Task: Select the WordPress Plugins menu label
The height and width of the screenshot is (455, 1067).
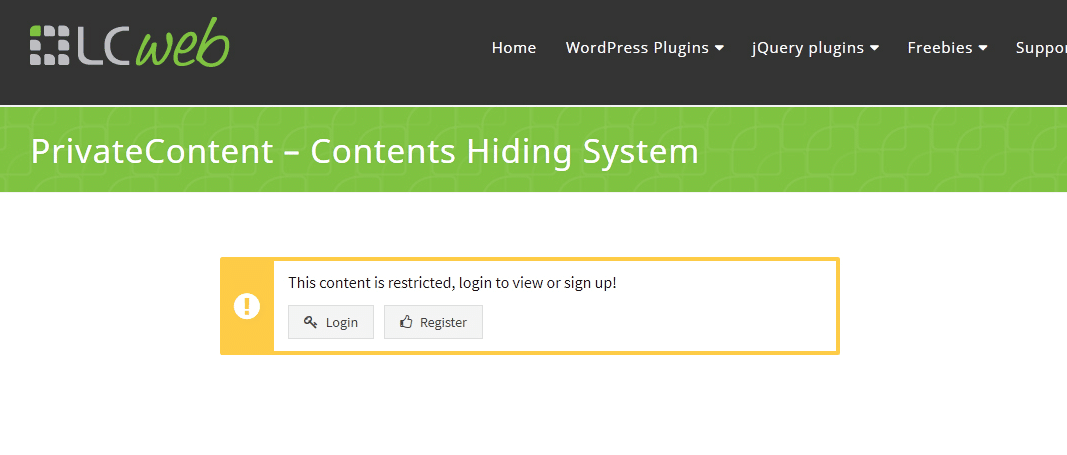Action: click(637, 48)
